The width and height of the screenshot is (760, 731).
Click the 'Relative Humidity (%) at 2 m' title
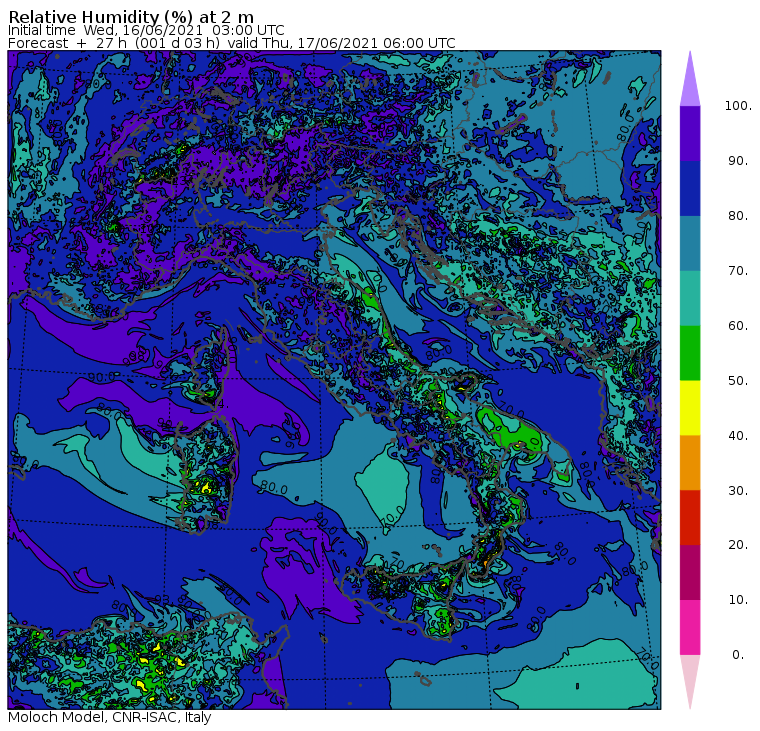131,17
